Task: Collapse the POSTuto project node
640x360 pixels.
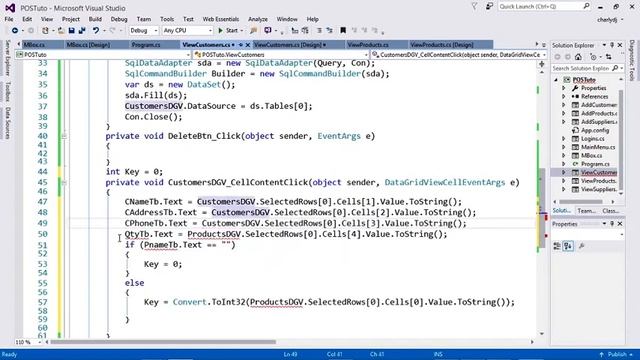Action: [x=556, y=80]
